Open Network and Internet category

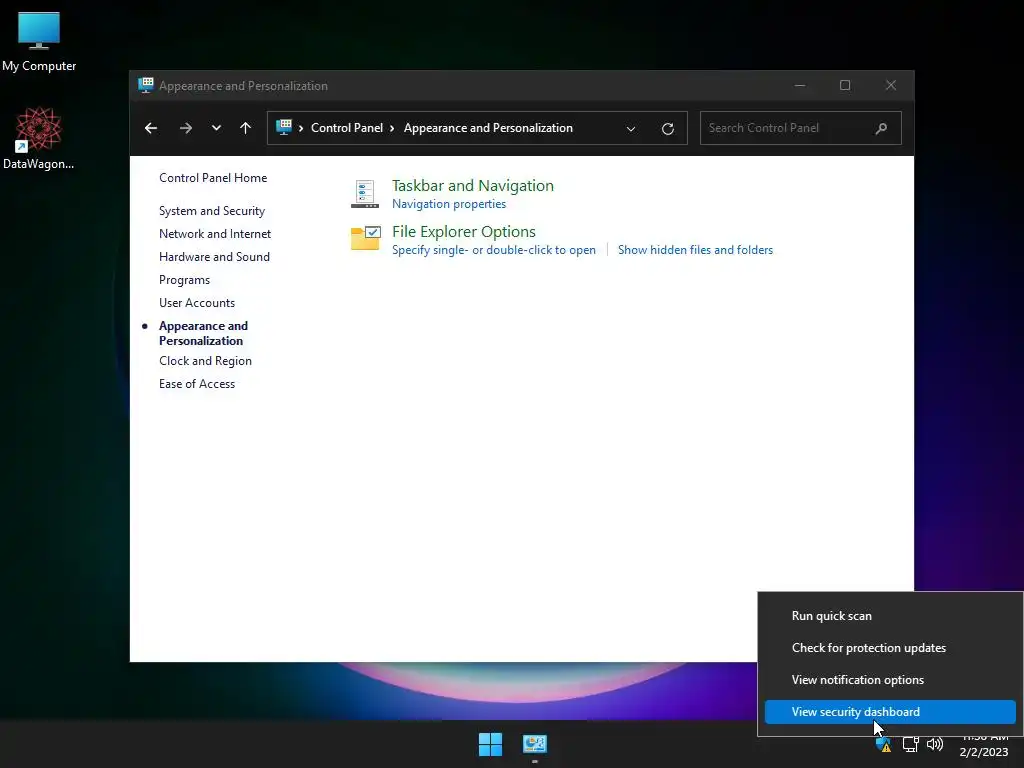(x=215, y=234)
